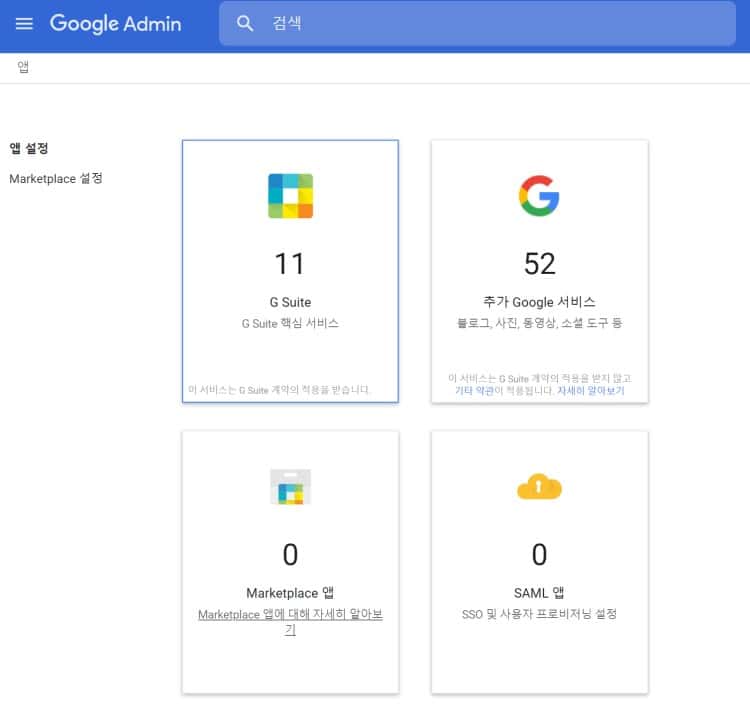
Task: Focus the 검색 search input field
Action: pos(500,23)
